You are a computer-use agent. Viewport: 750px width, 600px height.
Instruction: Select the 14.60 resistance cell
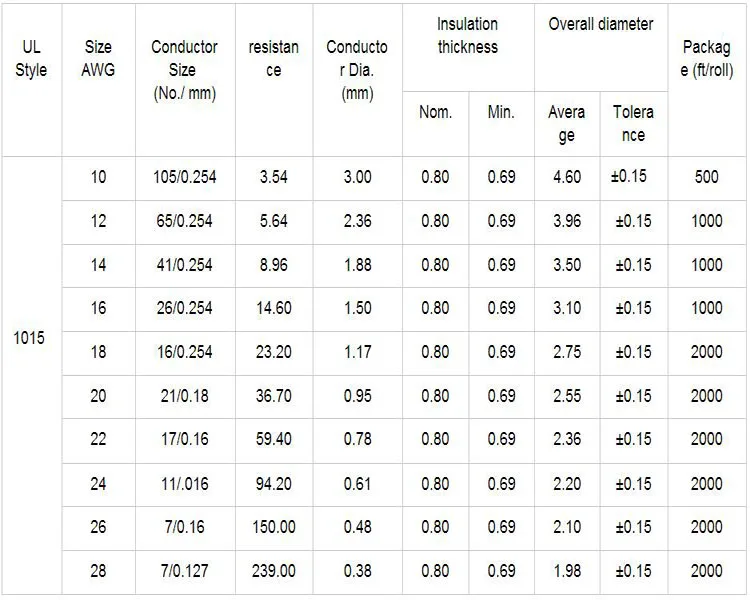click(x=273, y=309)
